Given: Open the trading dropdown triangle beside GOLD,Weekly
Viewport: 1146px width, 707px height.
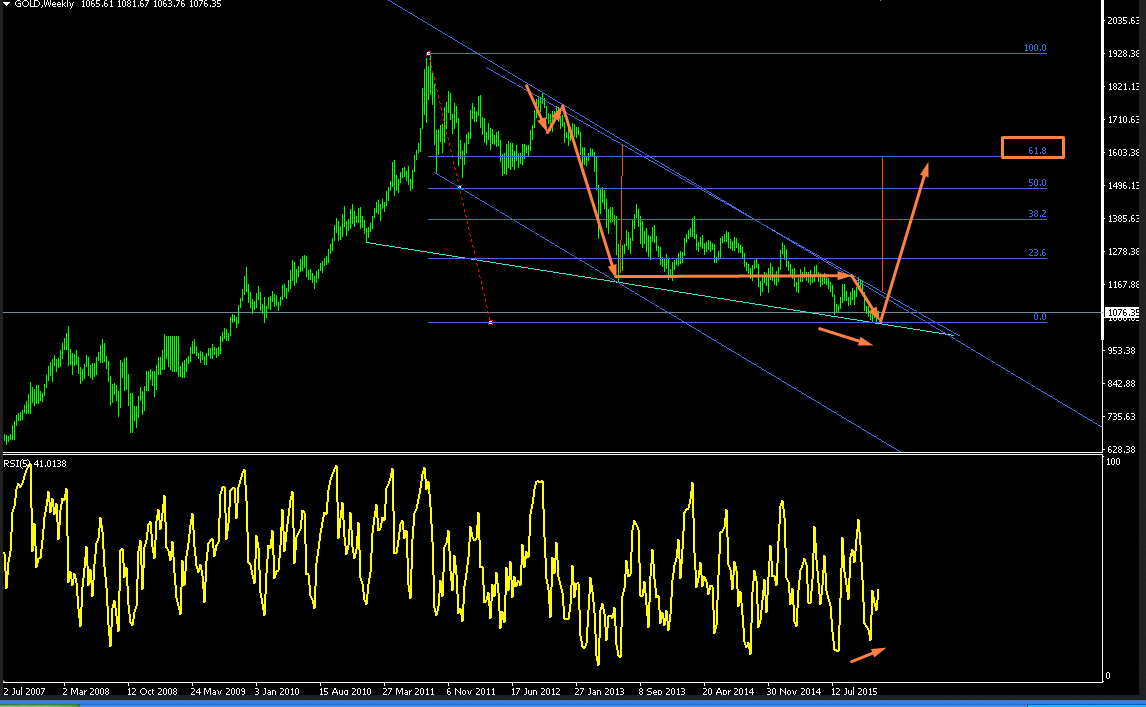Looking at the screenshot, I should point(7,4).
